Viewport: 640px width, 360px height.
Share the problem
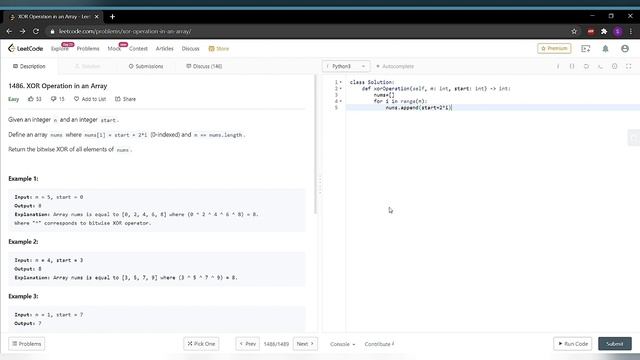125,99
